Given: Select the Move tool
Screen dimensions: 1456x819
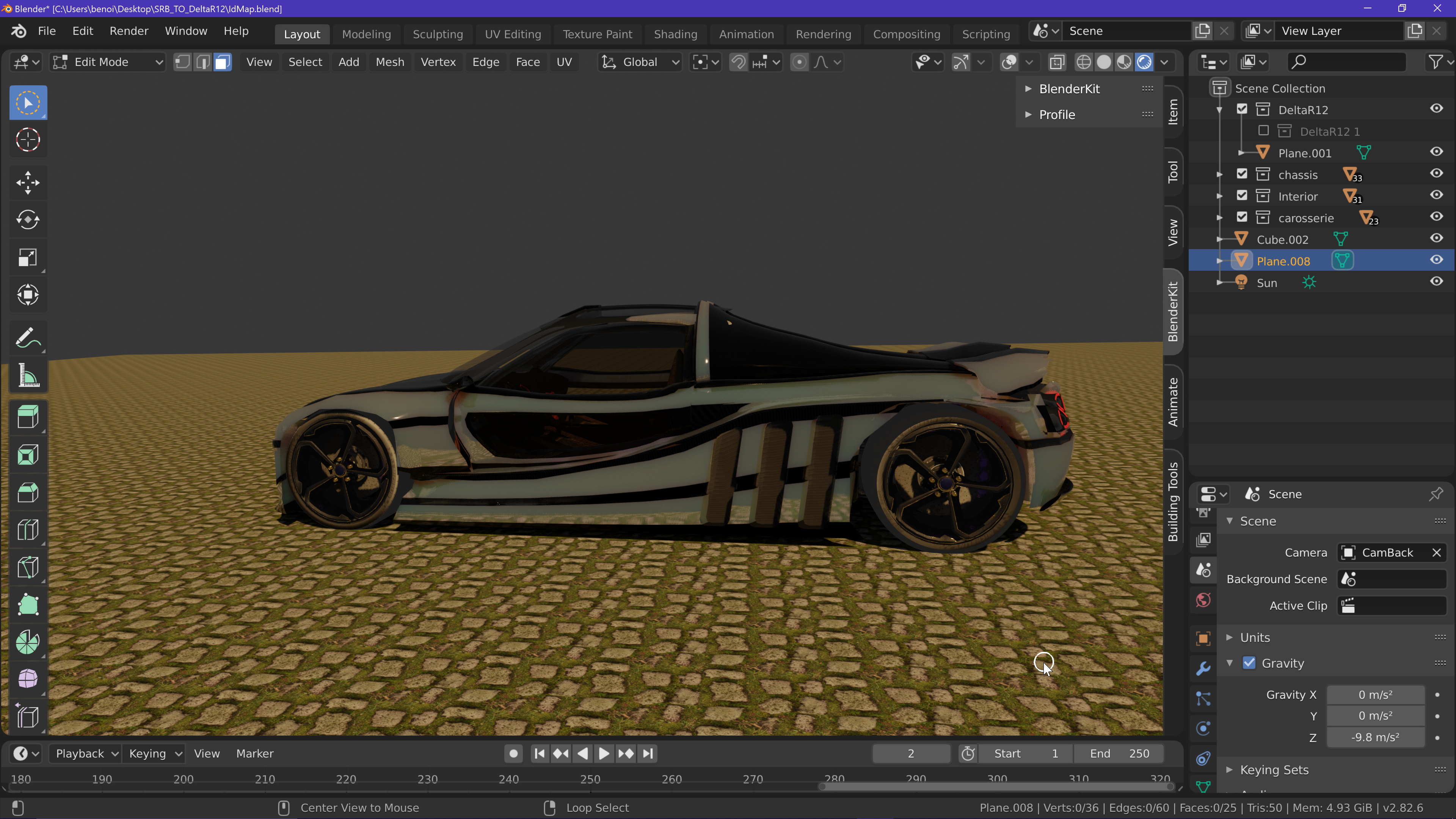Looking at the screenshot, I should 28,182.
